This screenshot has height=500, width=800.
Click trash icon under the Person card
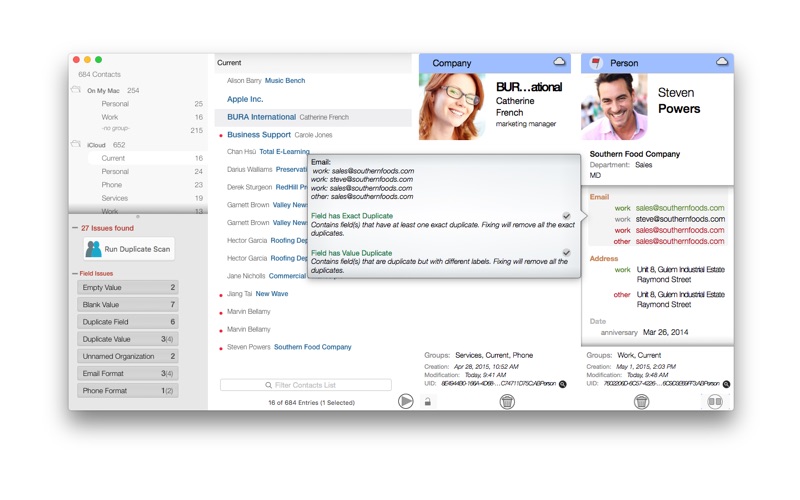641,402
